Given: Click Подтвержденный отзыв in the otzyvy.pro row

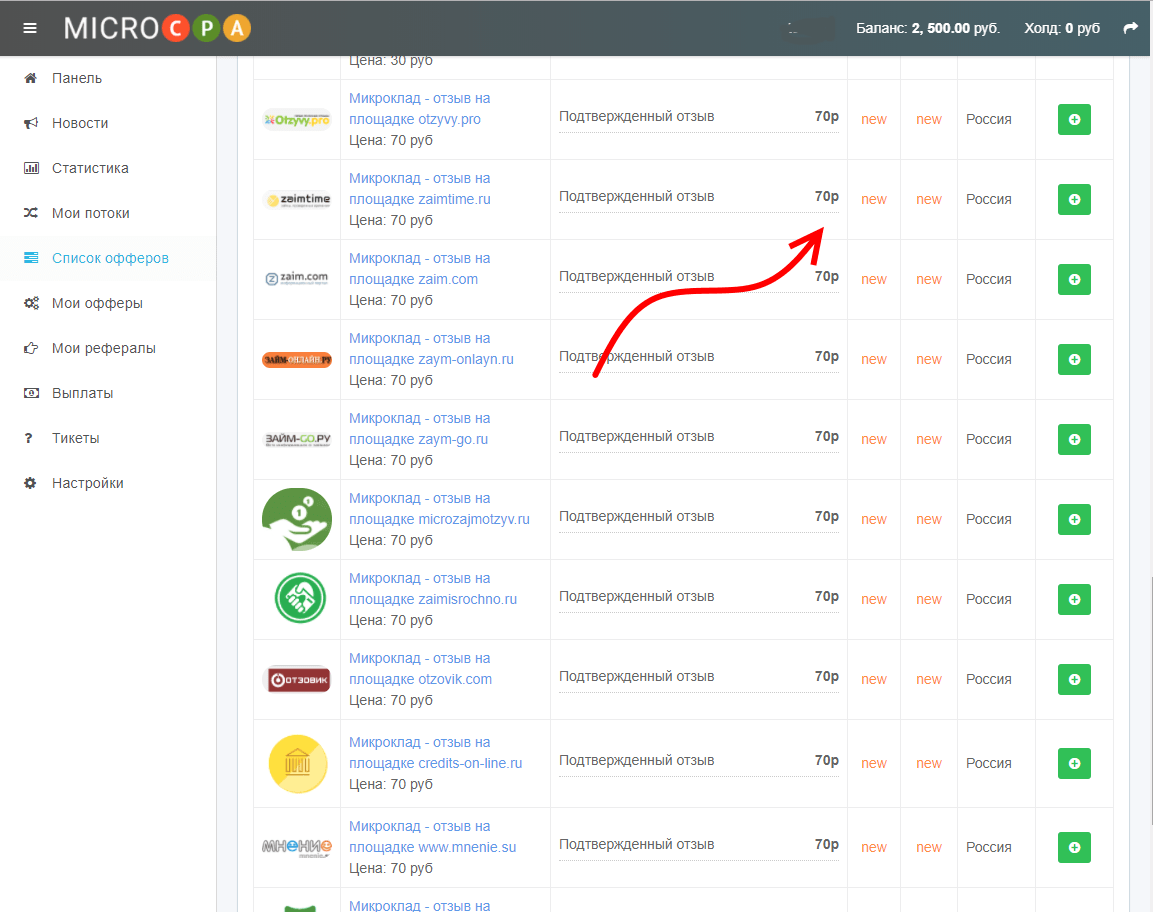Looking at the screenshot, I should coord(637,116).
